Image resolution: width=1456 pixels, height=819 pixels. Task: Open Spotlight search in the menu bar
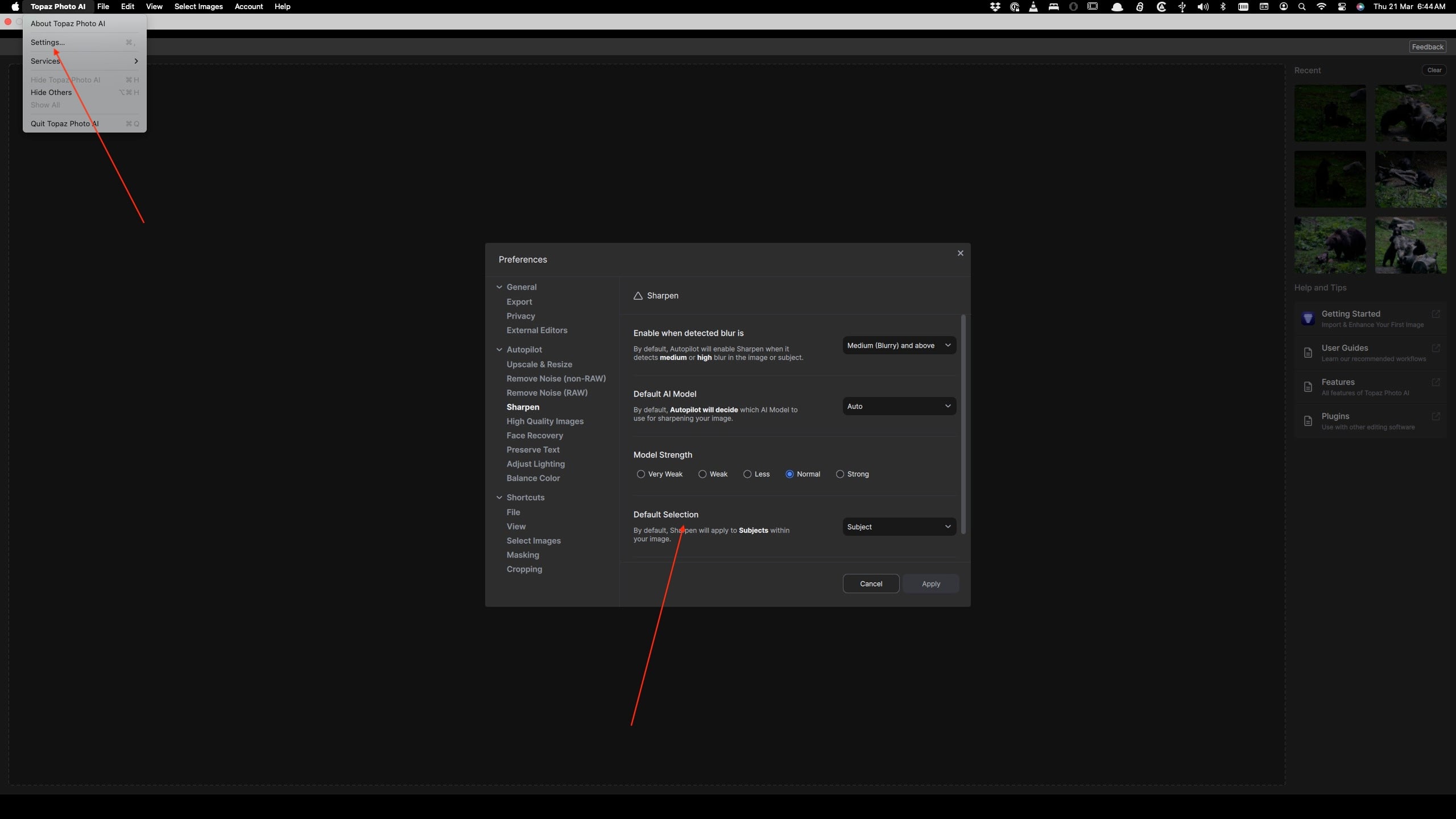pos(1302,7)
